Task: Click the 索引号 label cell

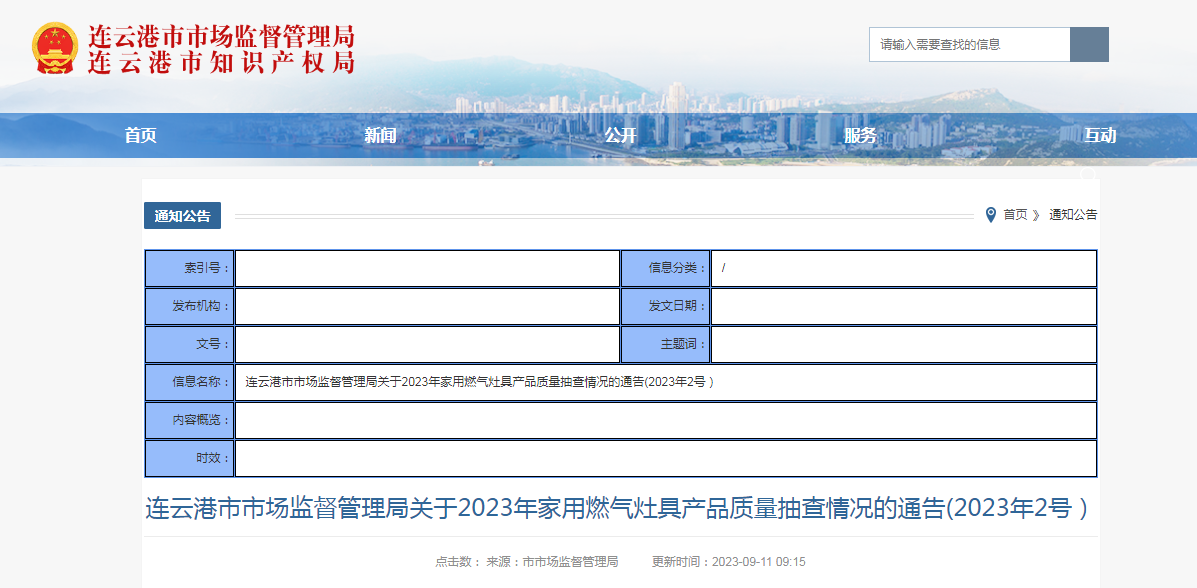Action: (189, 268)
